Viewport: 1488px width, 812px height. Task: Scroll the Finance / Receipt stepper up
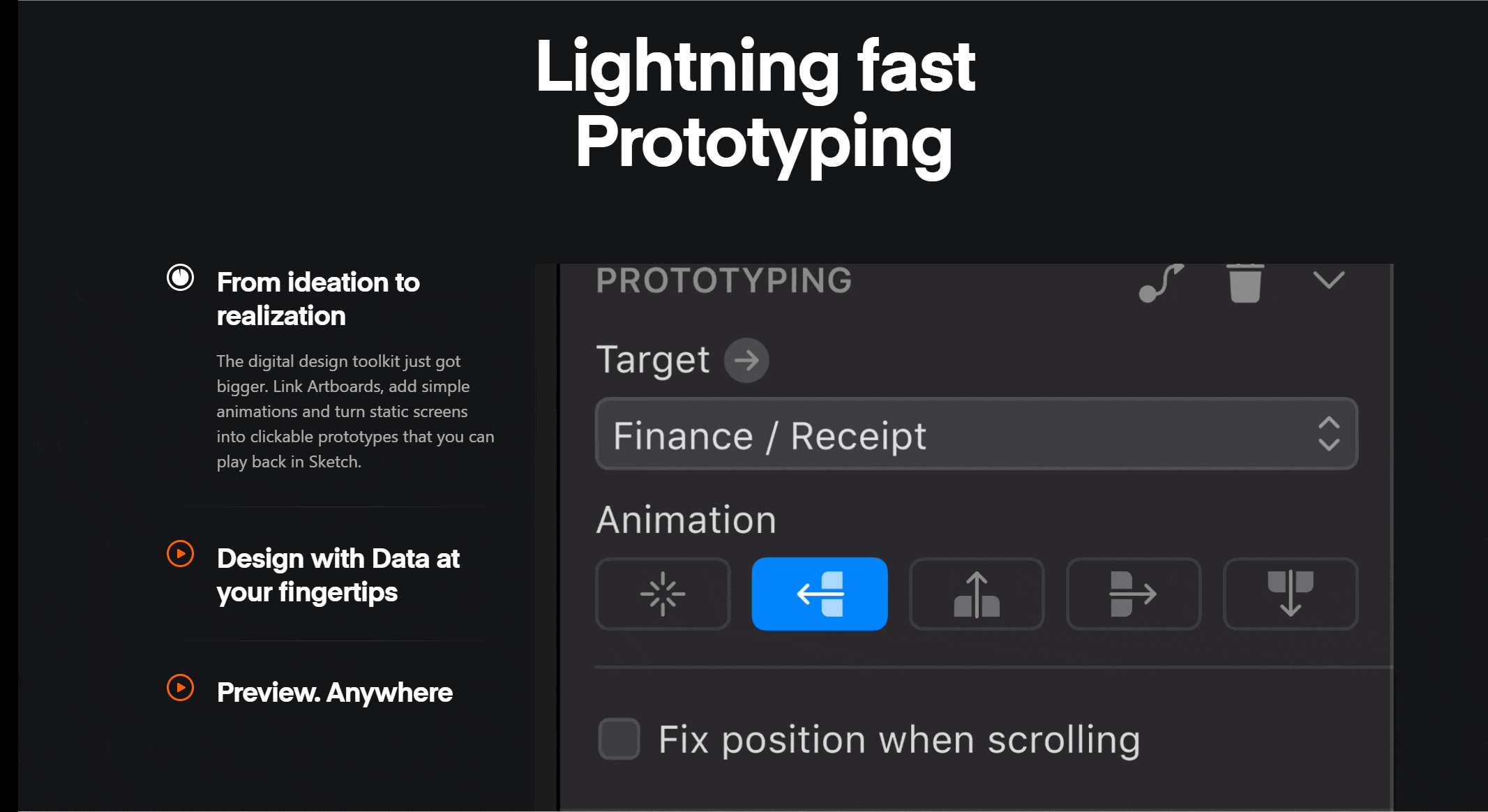click(x=1331, y=422)
